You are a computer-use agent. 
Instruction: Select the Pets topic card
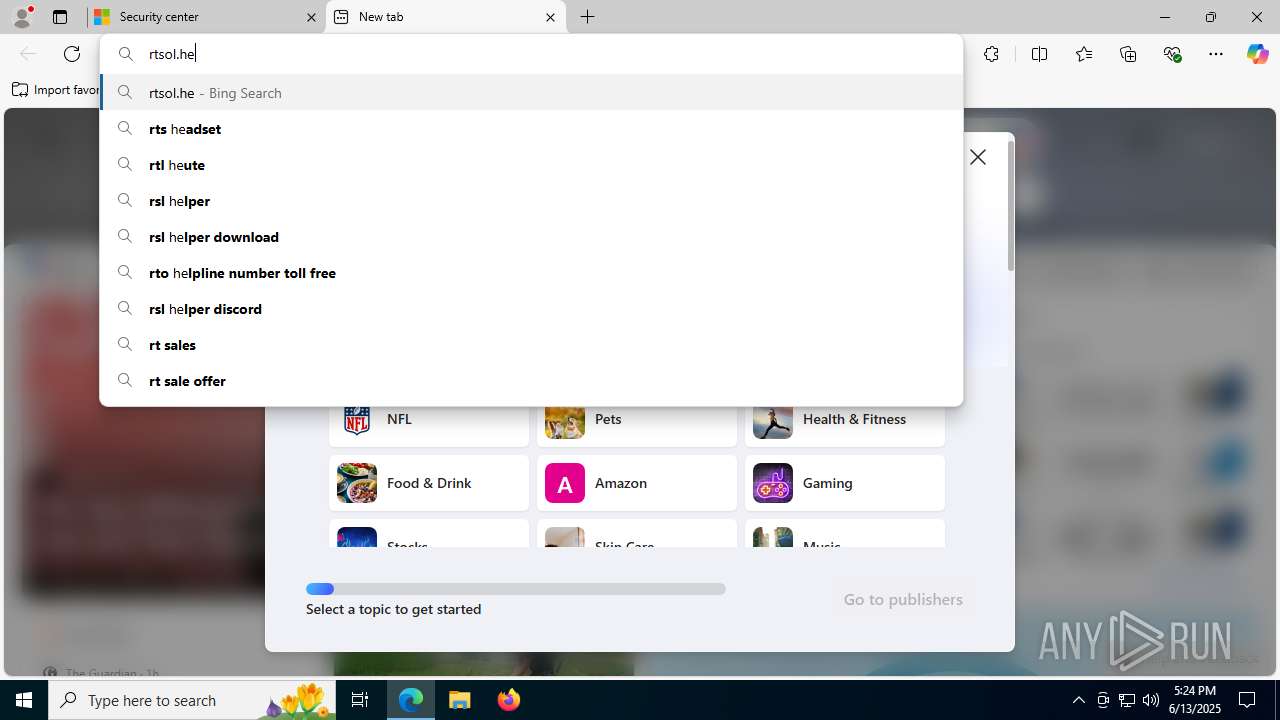[637, 425]
